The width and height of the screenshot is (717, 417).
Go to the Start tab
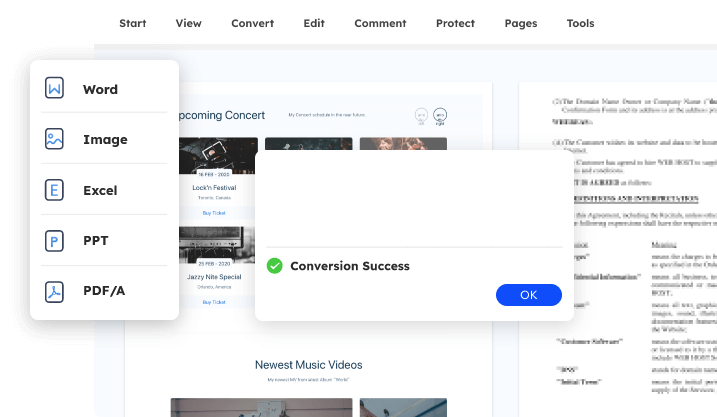pos(133,23)
